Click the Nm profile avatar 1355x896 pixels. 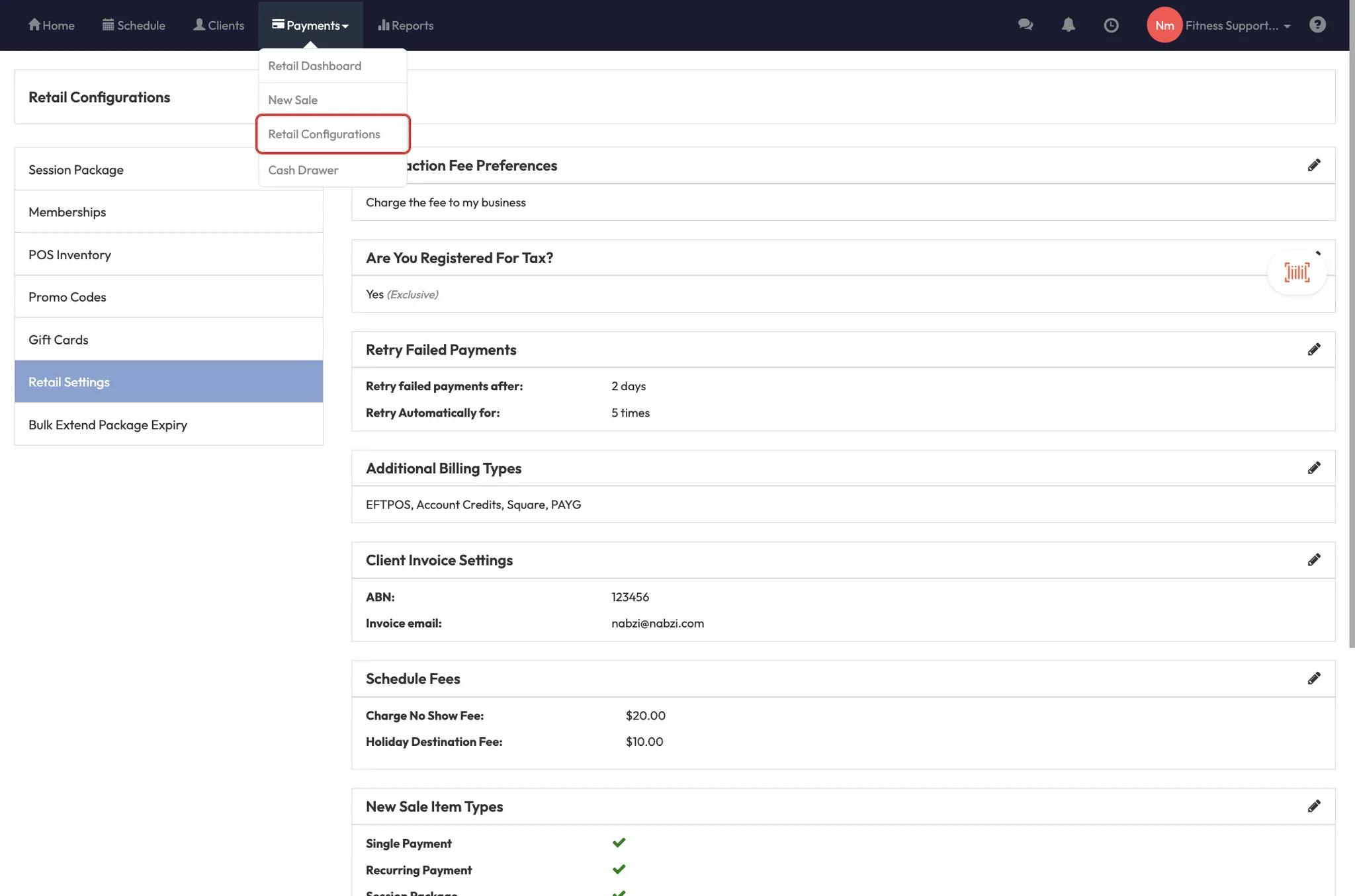point(1164,25)
